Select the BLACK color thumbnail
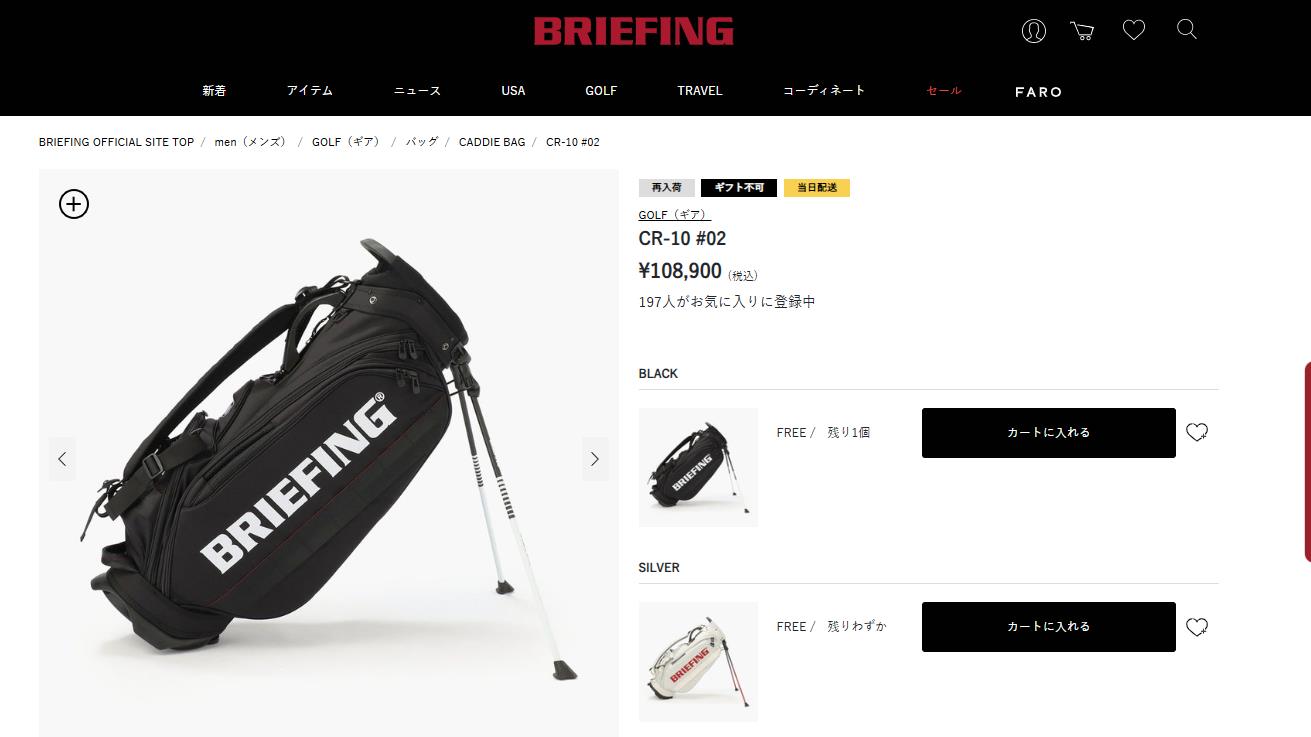The height and width of the screenshot is (737, 1311). [698, 467]
